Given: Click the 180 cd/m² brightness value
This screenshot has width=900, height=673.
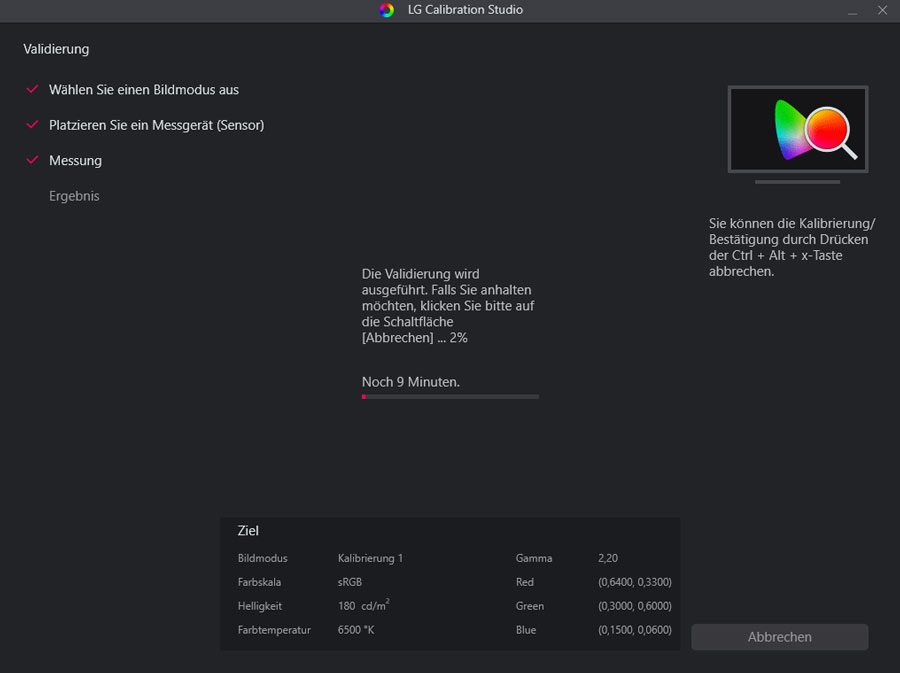Looking at the screenshot, I should point(363,605).
